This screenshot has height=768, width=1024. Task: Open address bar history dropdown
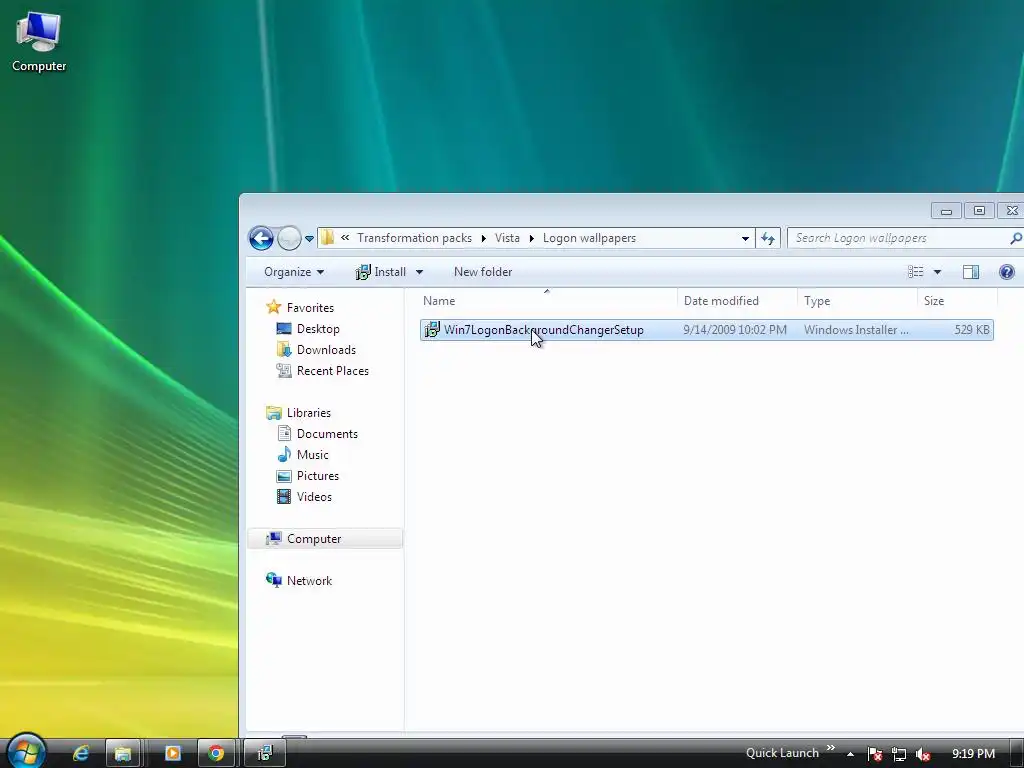[x=745, y=238]
